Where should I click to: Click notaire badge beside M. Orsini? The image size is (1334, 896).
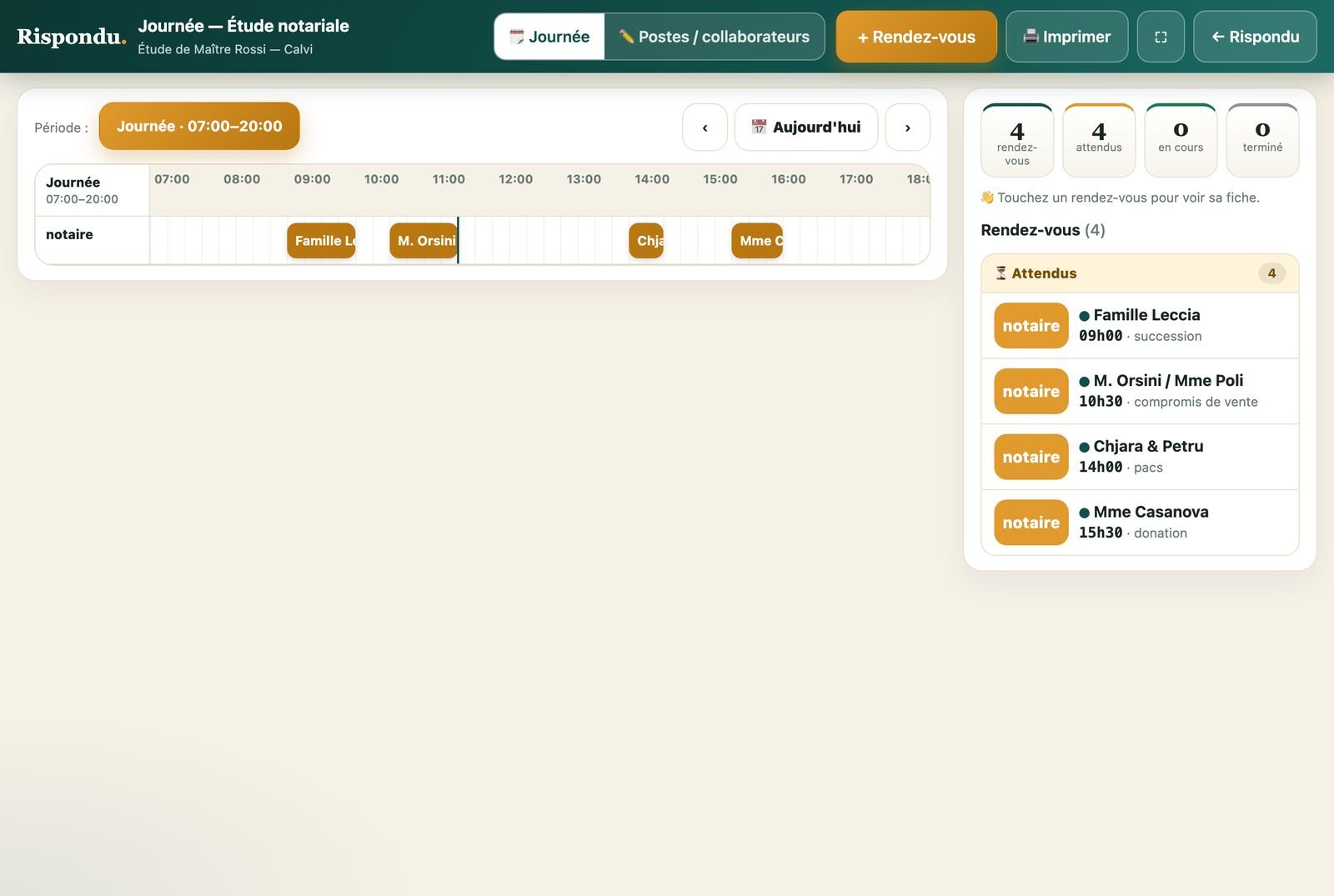pos(1031,392)
